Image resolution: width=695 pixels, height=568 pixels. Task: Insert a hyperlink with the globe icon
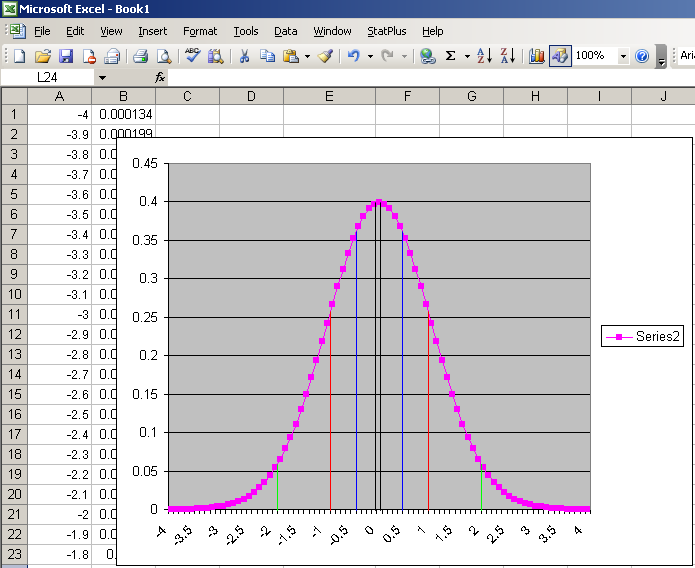point(427,56)
